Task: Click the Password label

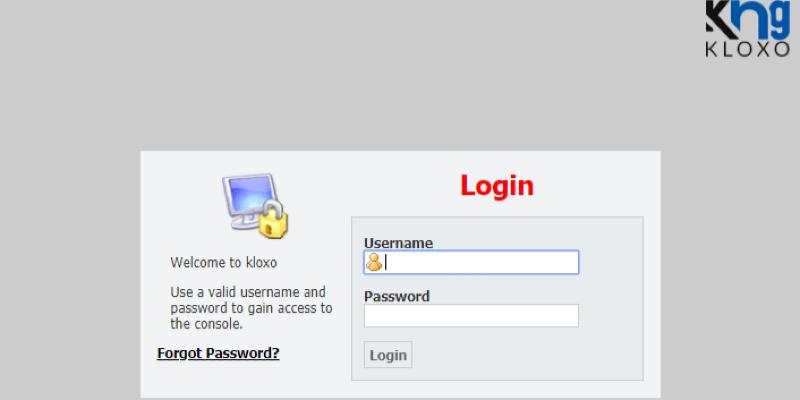Action: pyautogui.click(x=396, y=296)
